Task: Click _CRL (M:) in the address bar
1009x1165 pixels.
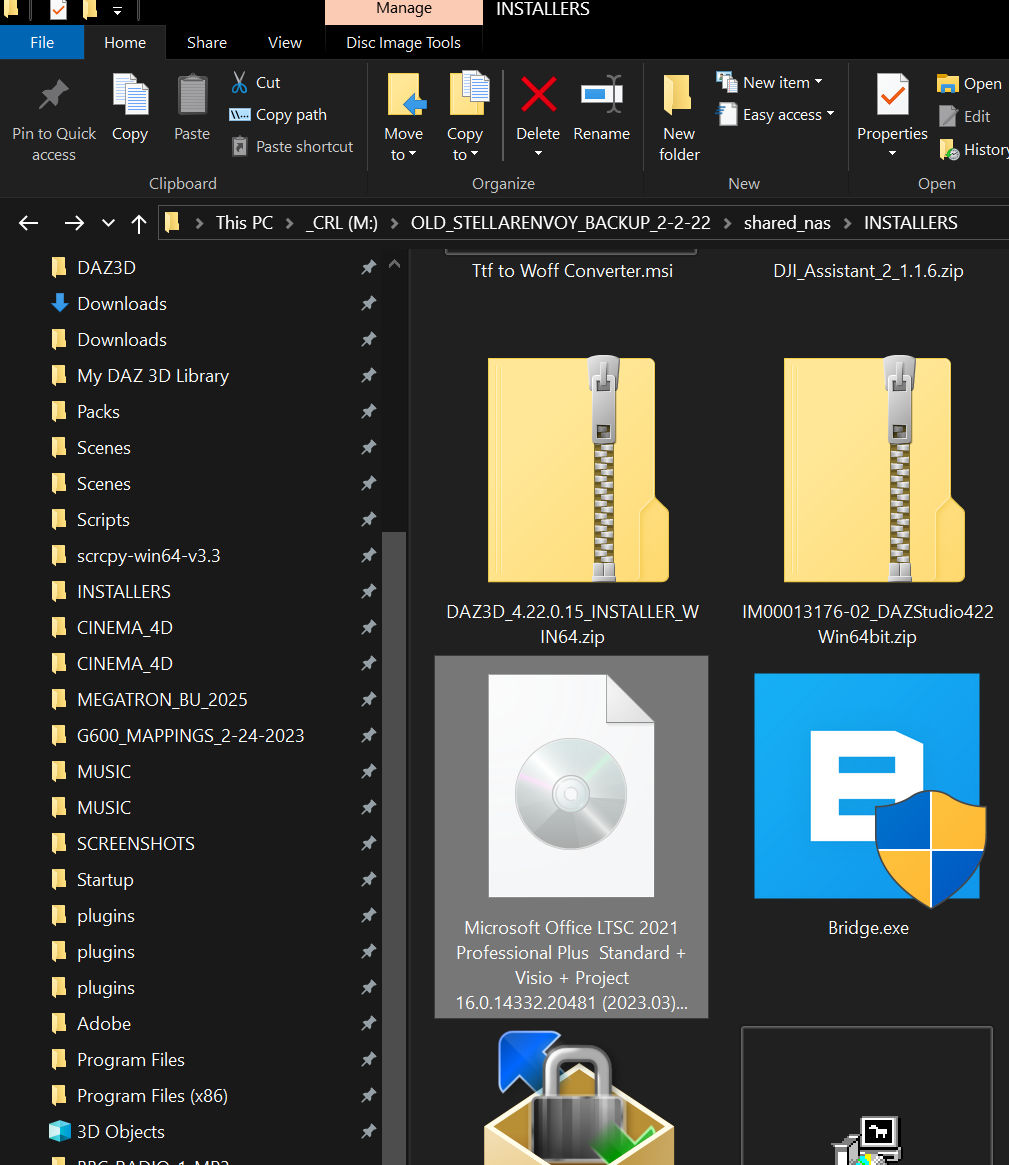Action: (342, 223)
